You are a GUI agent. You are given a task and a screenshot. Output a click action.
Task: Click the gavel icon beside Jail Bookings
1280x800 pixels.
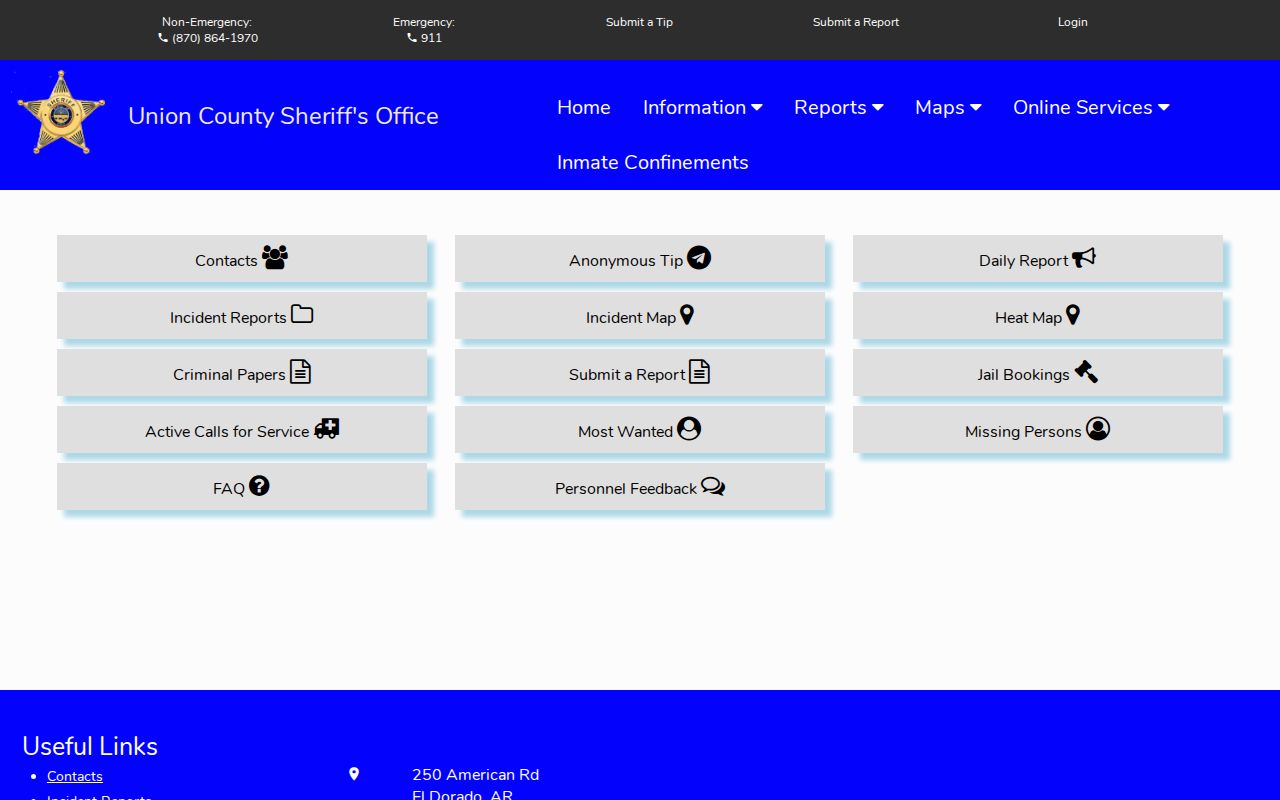click(x=1086, y=372)
